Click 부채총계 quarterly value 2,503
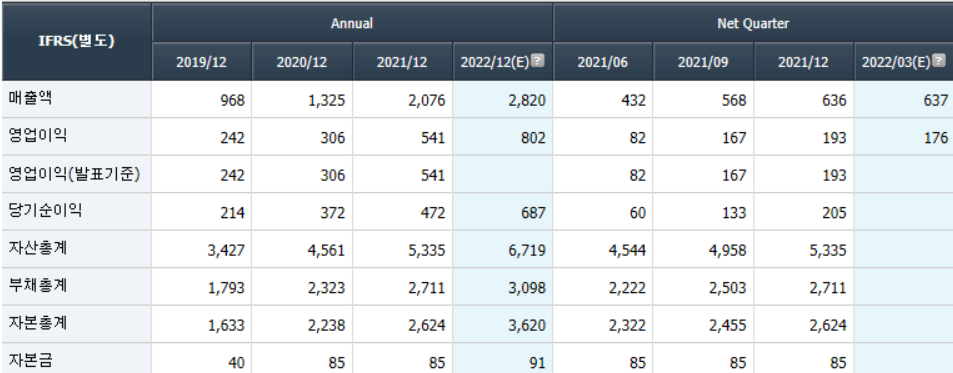Image resolution: width=953 pixels, height=373 pixels. [727, 288]
